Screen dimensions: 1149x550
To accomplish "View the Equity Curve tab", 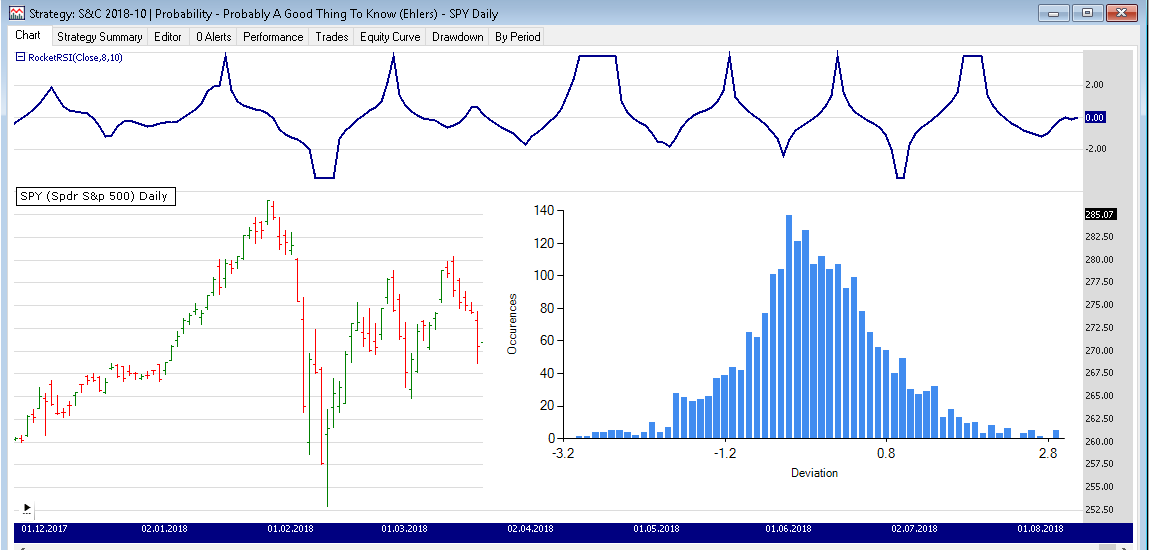I will pos(390,37).
